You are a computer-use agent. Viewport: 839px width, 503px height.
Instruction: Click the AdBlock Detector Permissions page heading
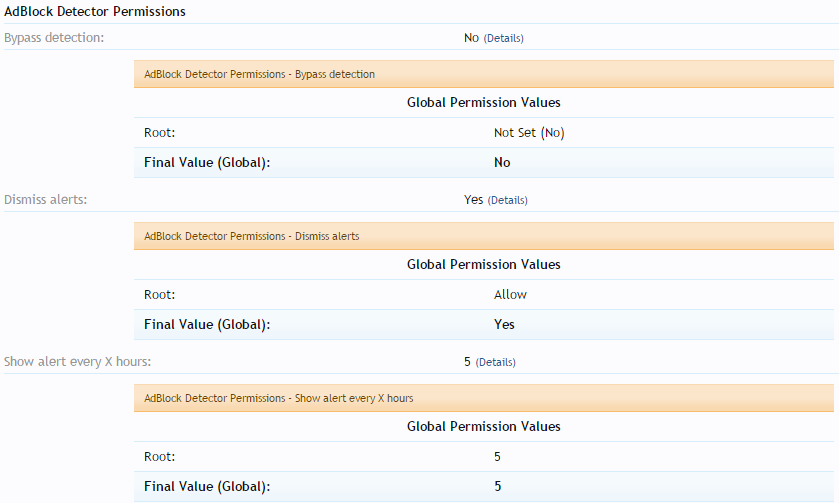tap(94, 11)
